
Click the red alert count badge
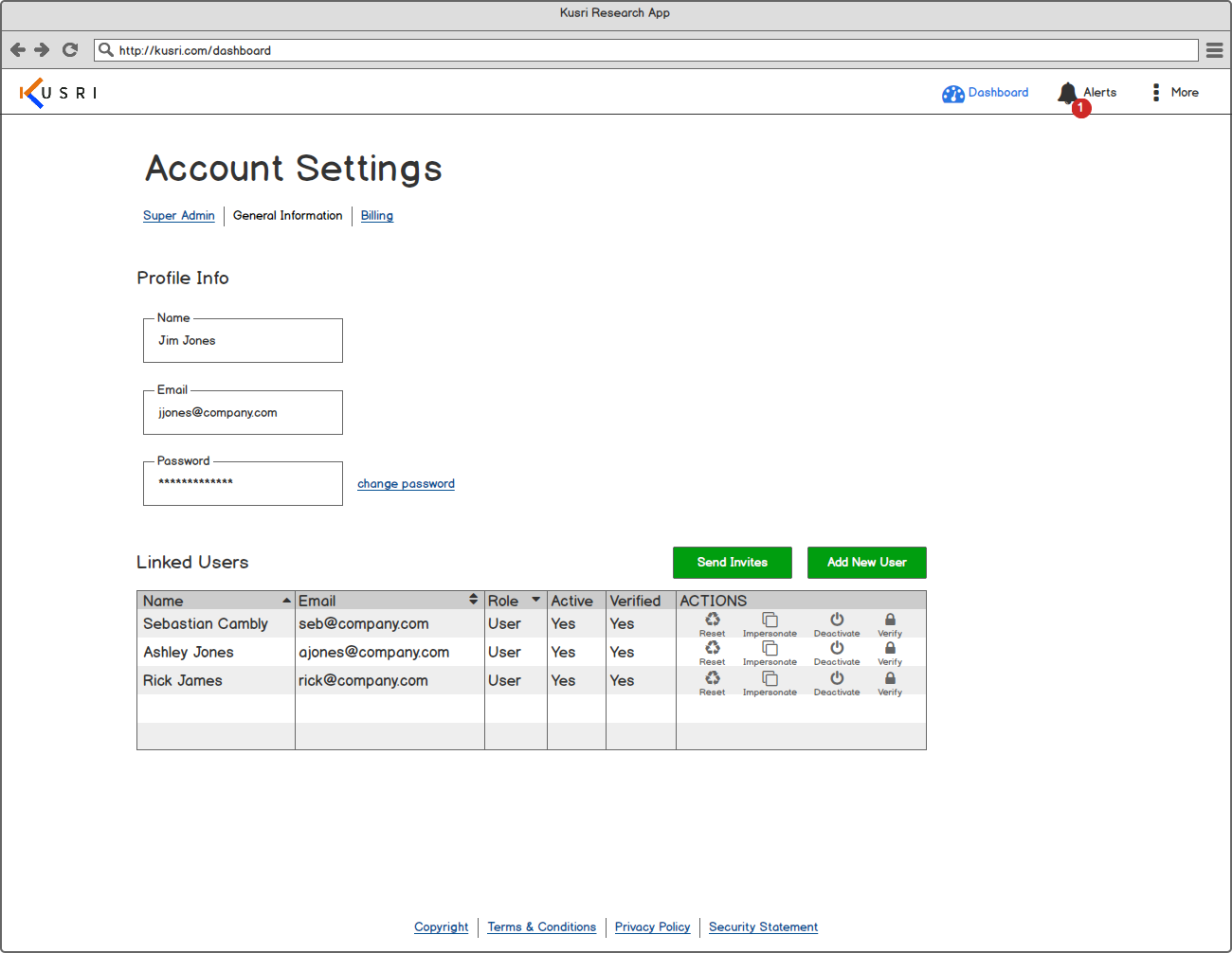[1080, 108]
